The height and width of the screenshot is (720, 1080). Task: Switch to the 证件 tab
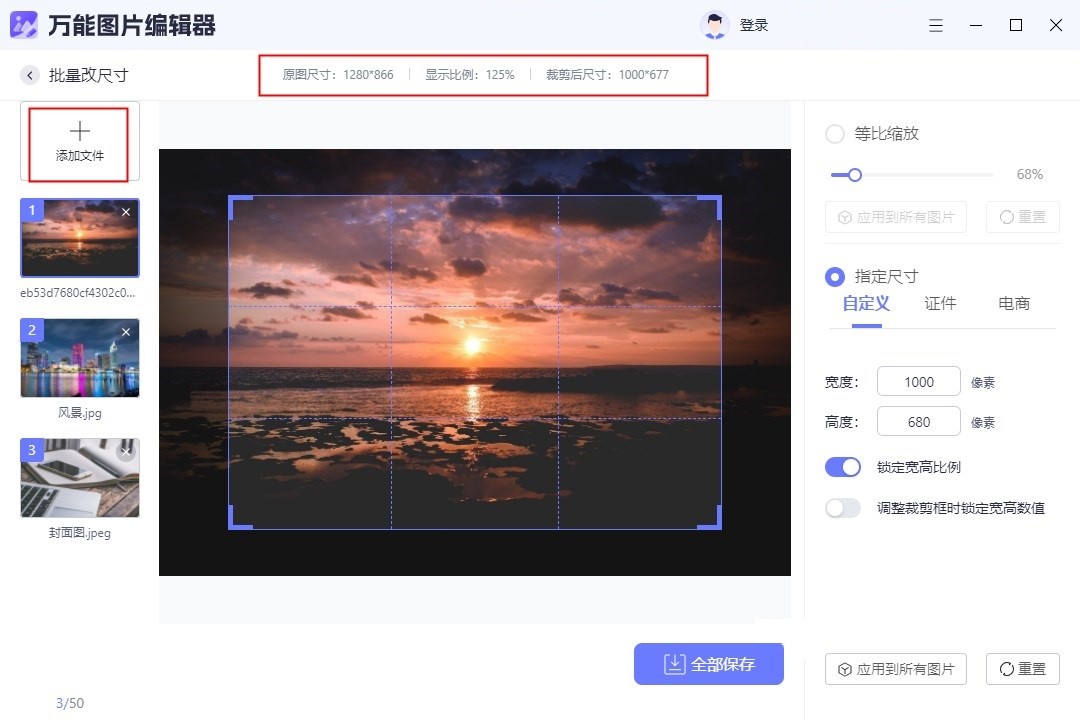(x=940, y=303)
